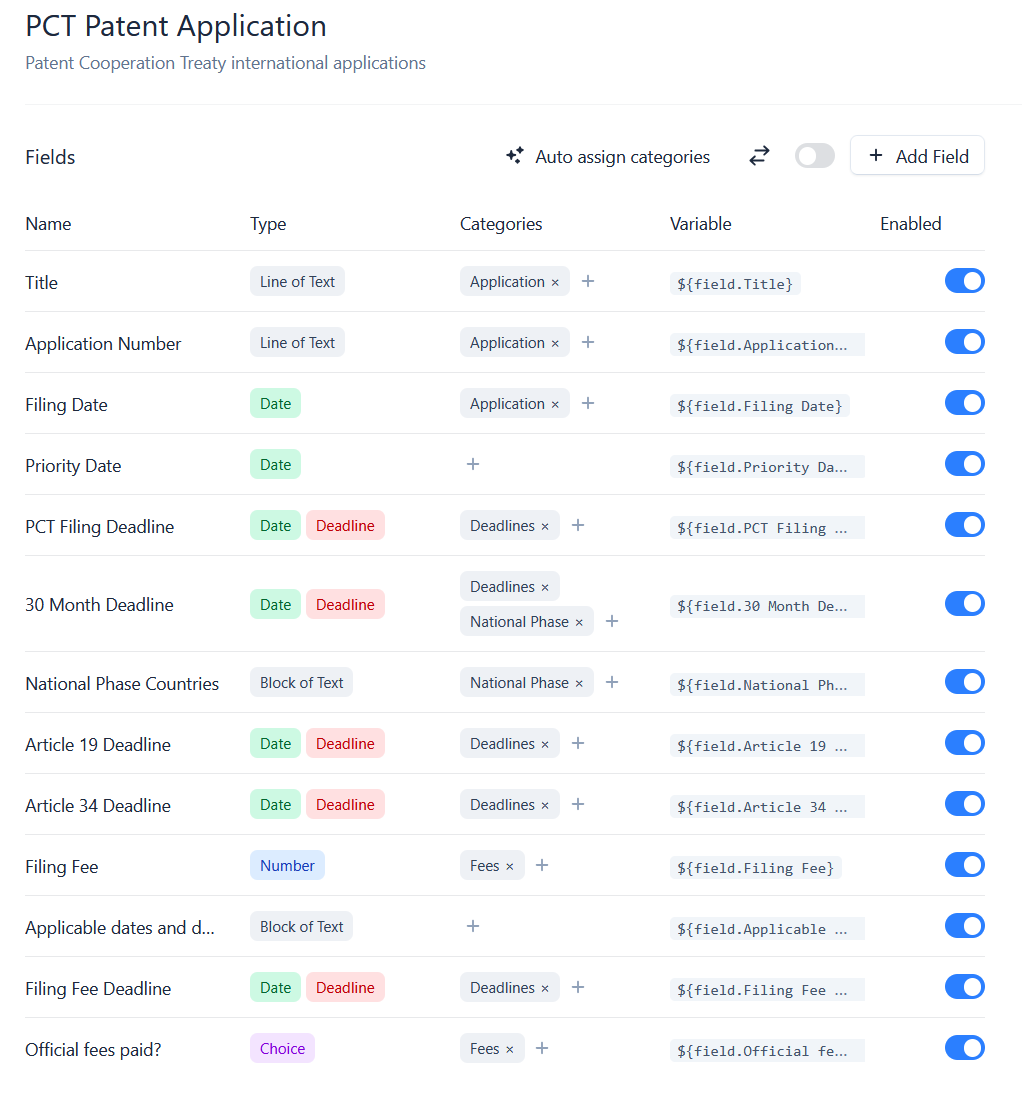
Task: Remove Deadlines category from PCT Filing Deadline
Action: [545, 526]
